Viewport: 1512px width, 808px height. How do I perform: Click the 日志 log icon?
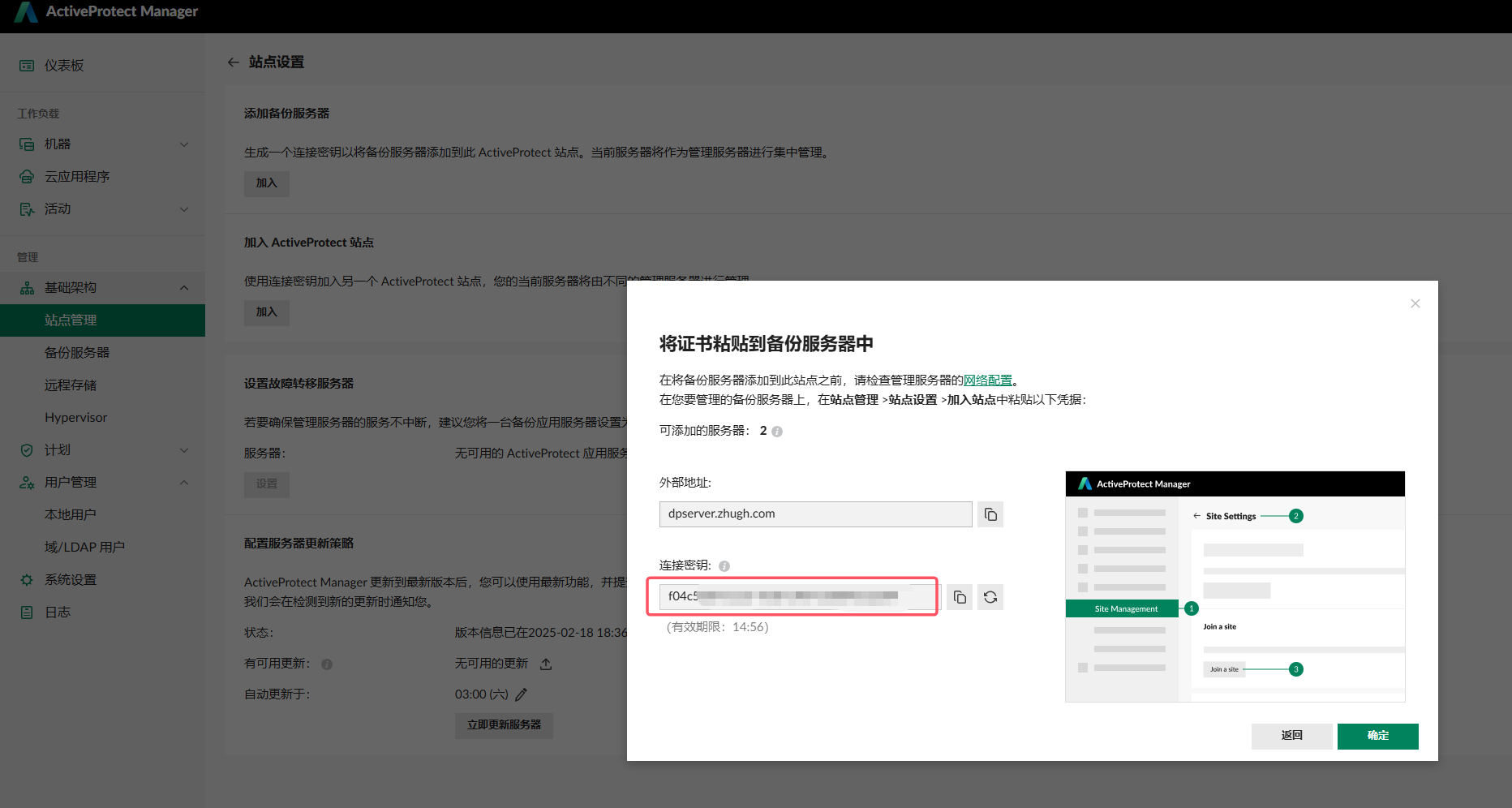tap(27, 612)
